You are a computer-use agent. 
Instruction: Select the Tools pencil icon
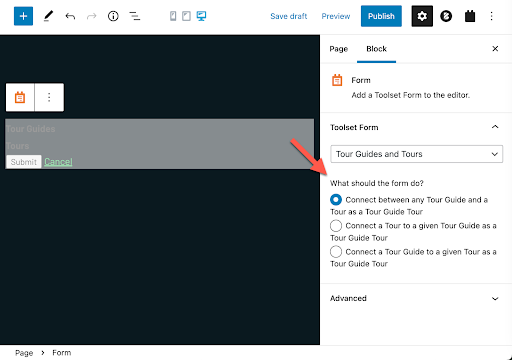click(48, 16)
